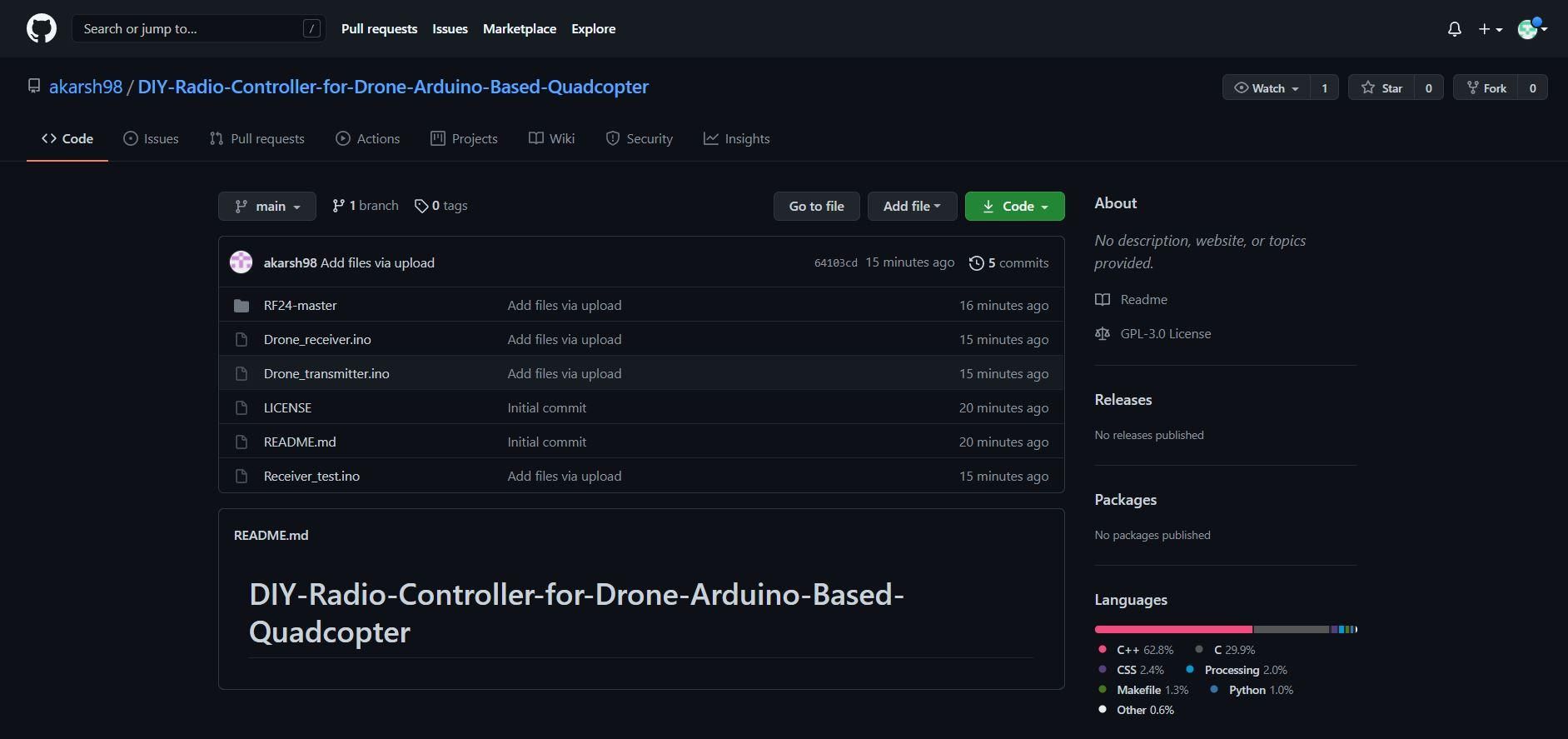Open the Add file dropdown
The height and width of the screenshot is (739, 1568).
(x=912, y=207)
